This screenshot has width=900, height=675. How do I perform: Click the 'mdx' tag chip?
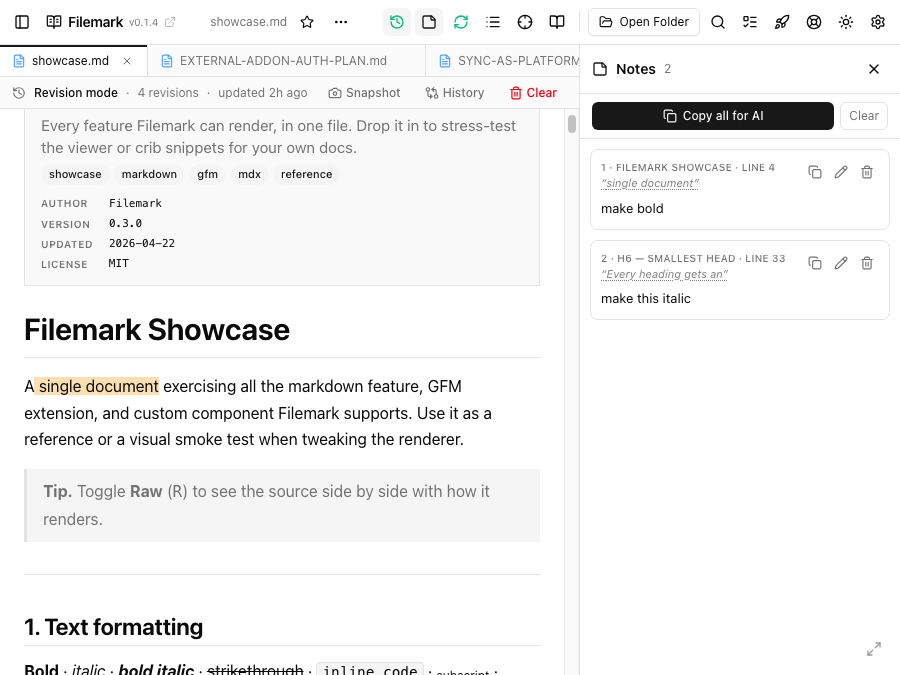(250, 174)
